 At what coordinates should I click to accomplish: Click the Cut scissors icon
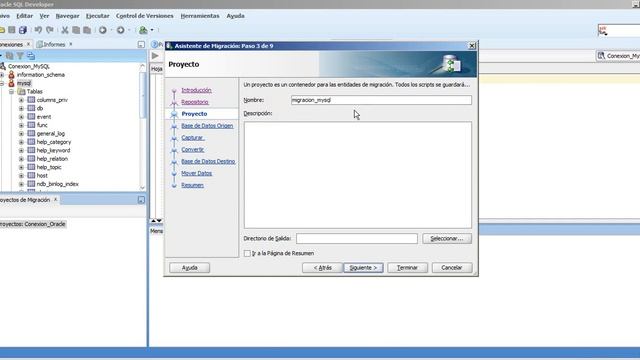(64, 30)
